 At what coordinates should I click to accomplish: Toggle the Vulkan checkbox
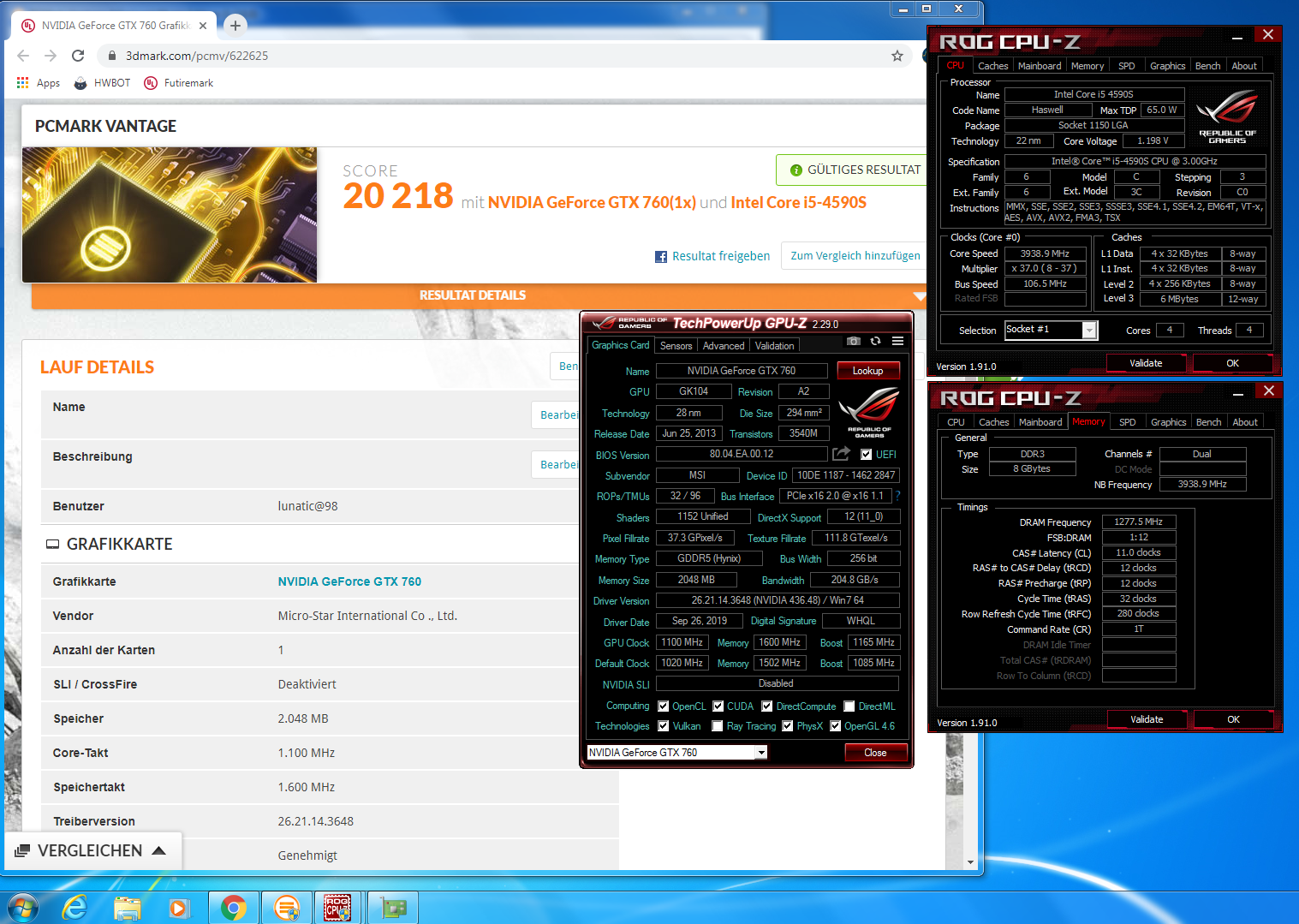[x=664, y=726]
